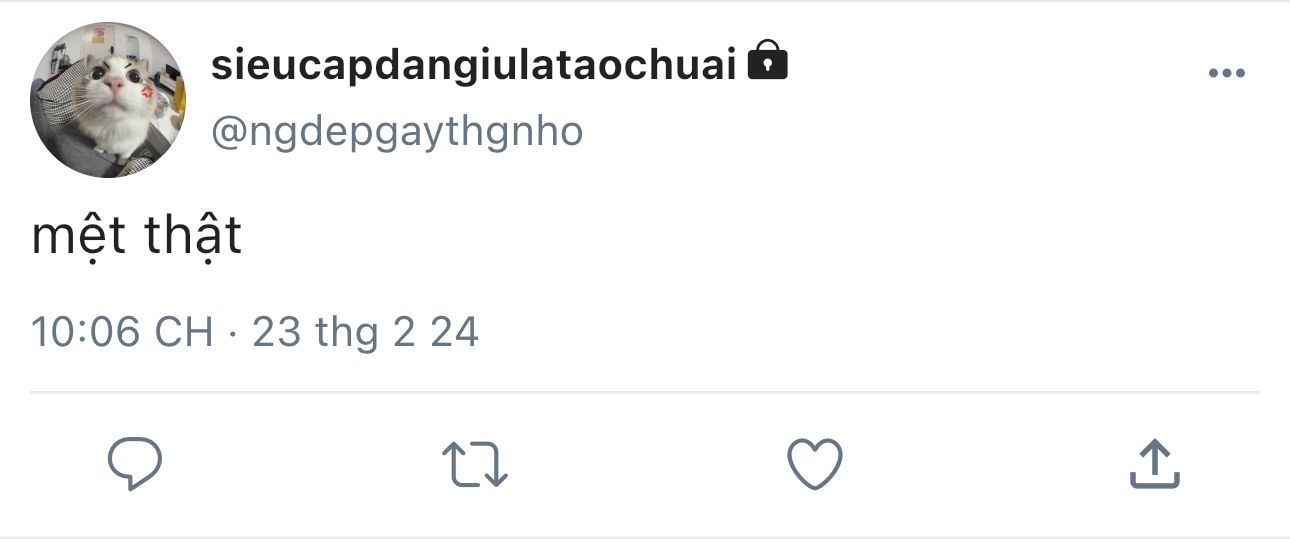Open profile via name sieucapdangiulataochuai

473,65
